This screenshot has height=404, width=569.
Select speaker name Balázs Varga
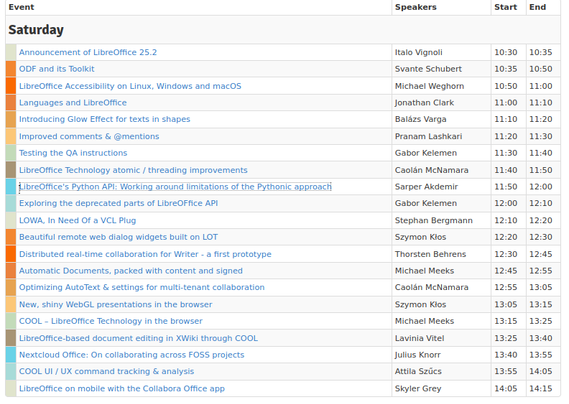tap(421, 119)
